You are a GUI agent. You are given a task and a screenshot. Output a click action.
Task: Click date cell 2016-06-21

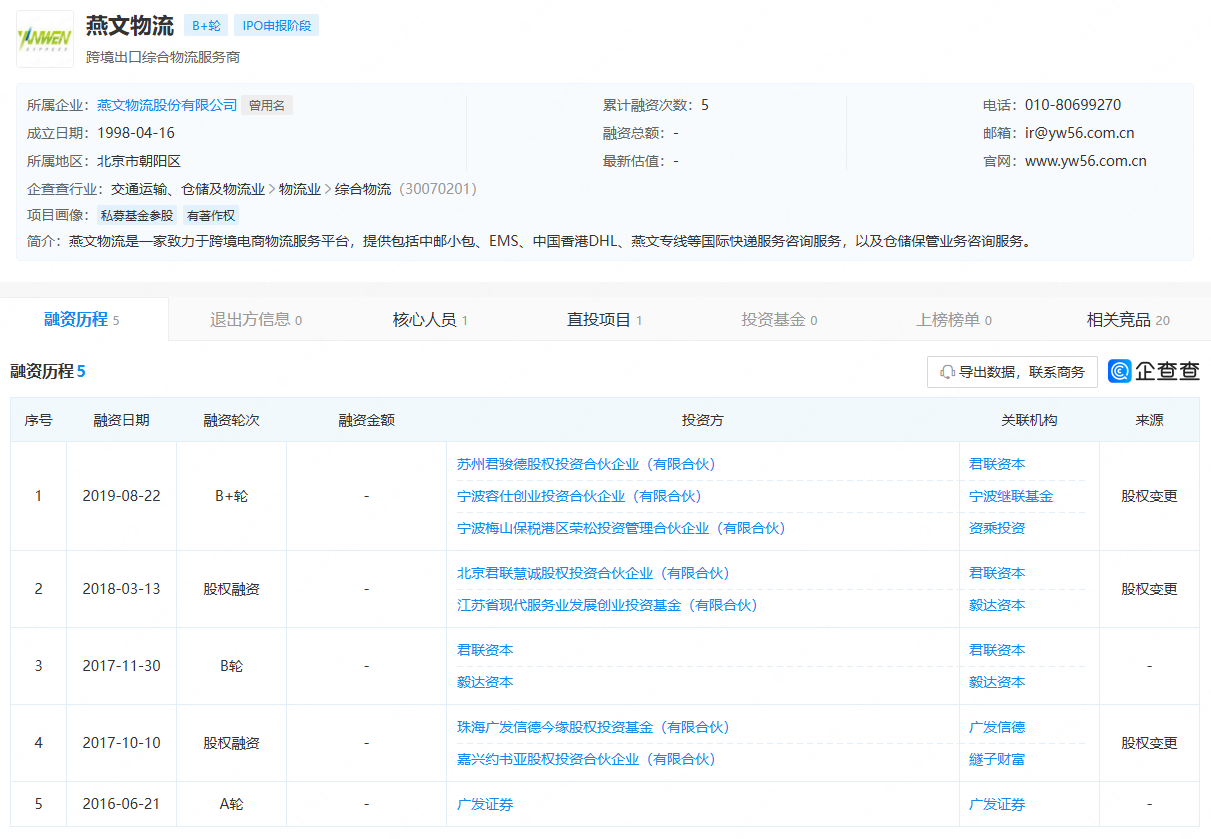tap(121, 804)
